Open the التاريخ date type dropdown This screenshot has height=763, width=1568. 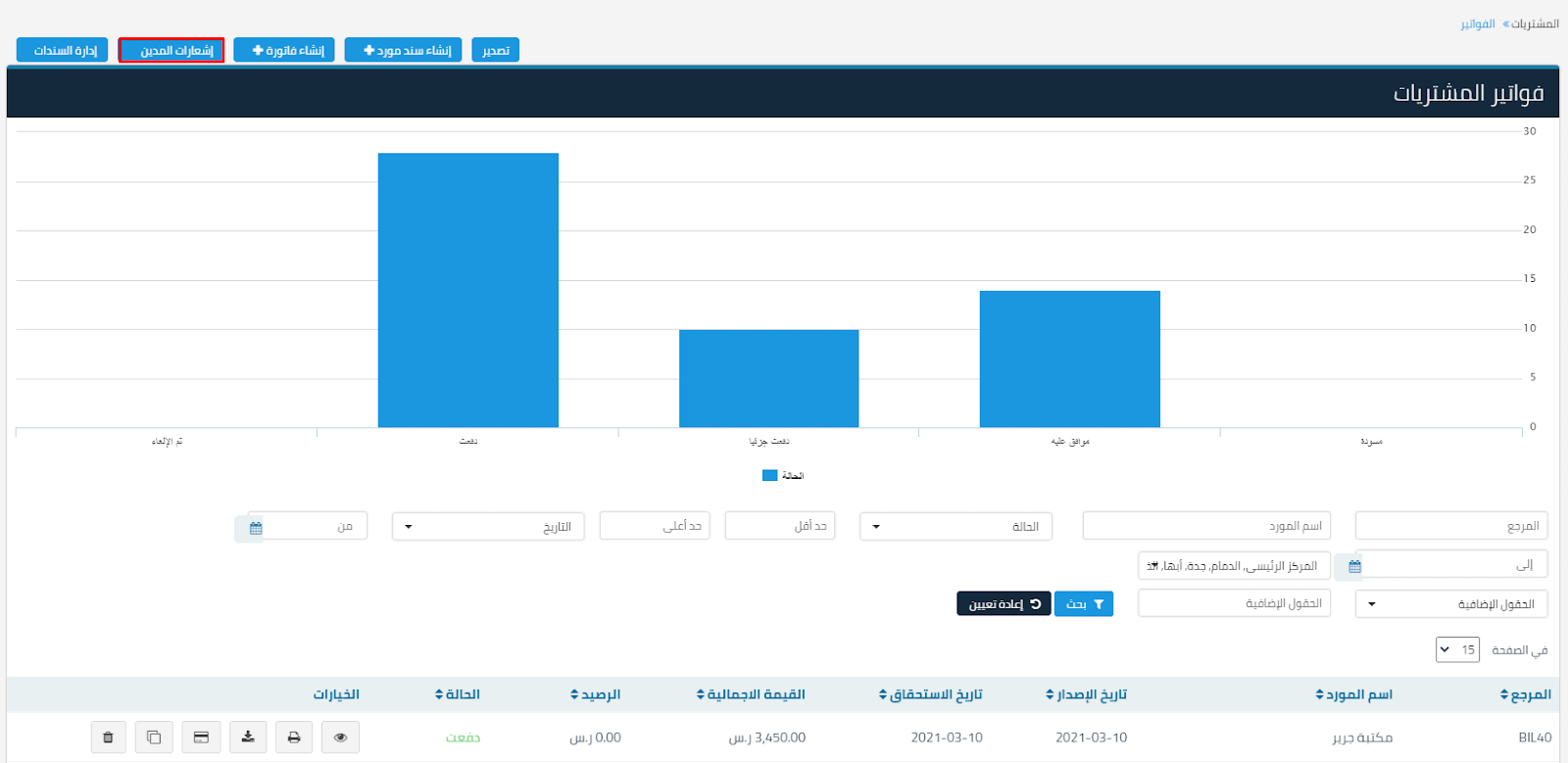488,527
